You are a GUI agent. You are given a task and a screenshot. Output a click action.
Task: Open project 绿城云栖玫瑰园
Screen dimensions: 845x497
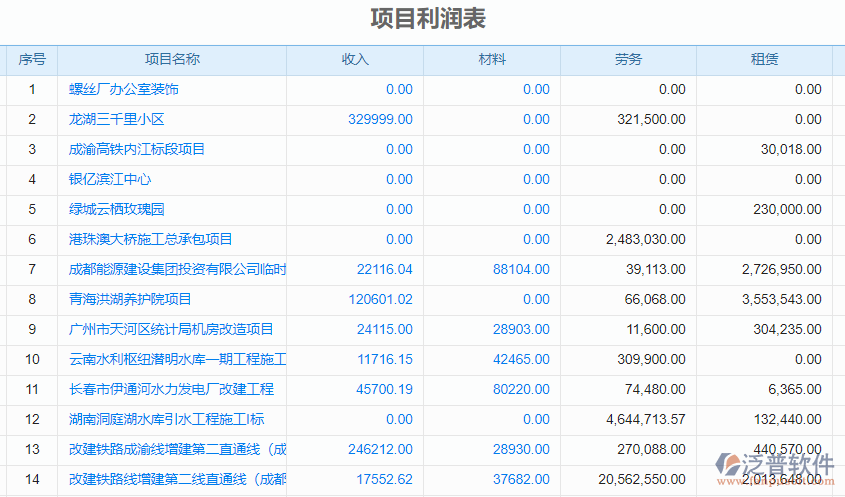tap(116, 210)
